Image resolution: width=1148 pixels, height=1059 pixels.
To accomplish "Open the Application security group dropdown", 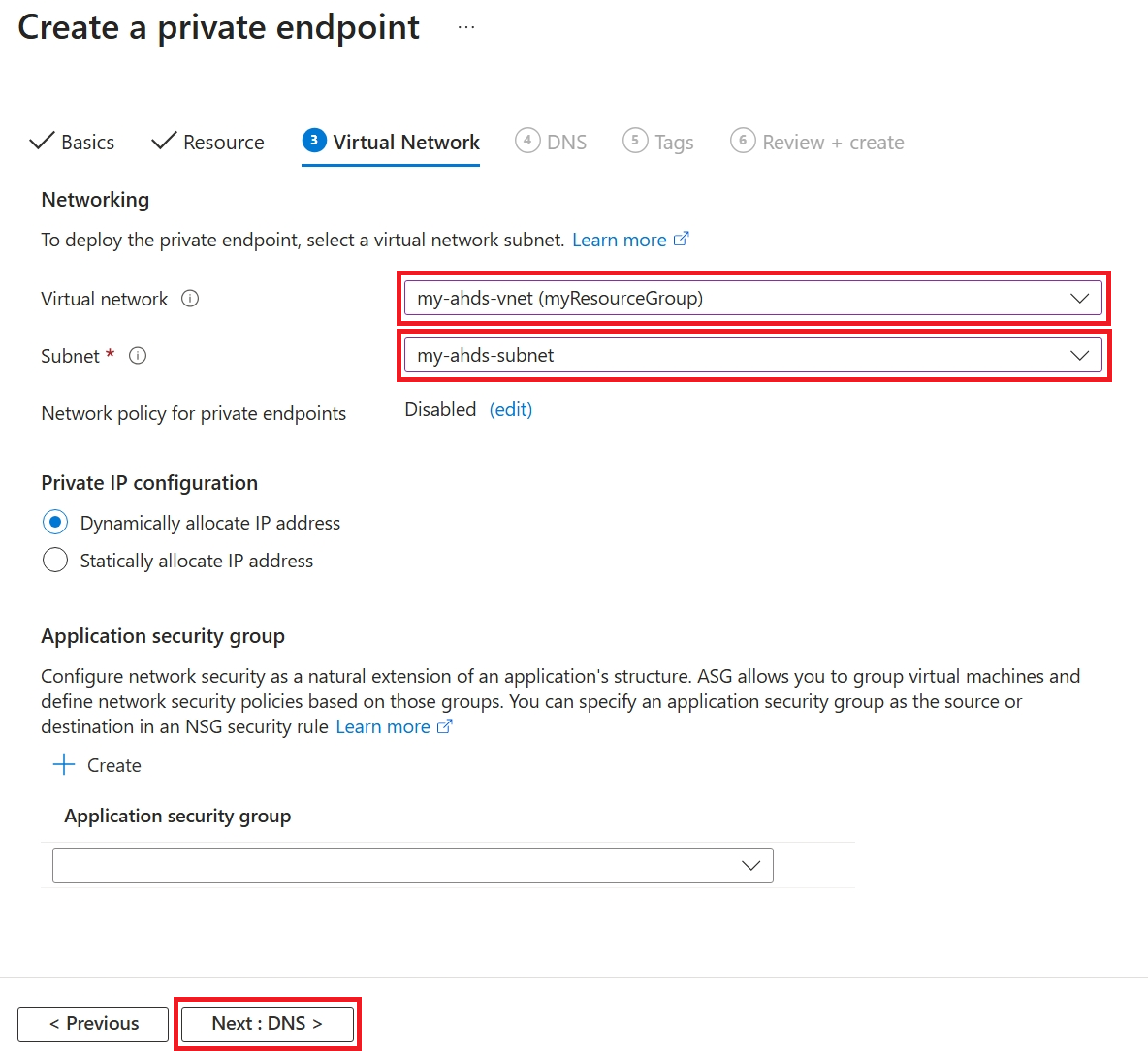I will (413, 865).
